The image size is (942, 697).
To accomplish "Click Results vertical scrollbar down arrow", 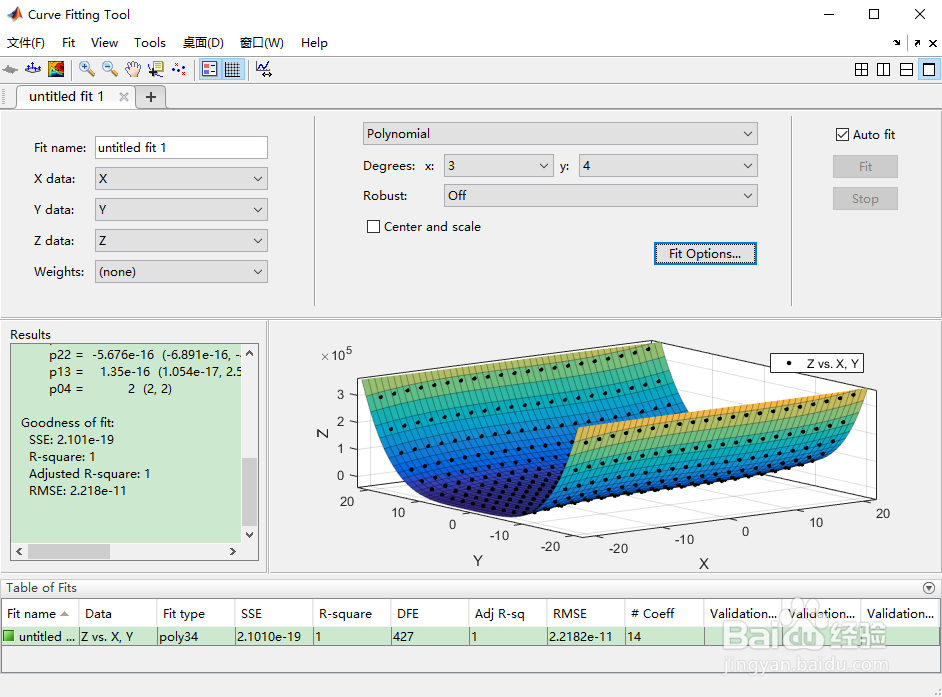I will (x=249, y=535).
